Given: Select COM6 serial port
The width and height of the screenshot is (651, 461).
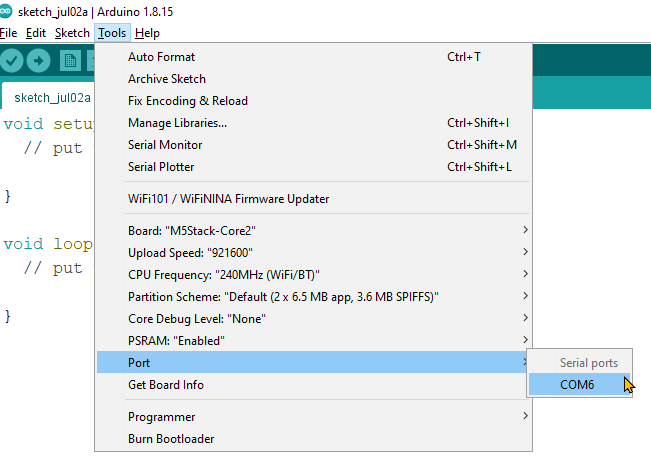Looking at the screenshot, I should click(580, 385).
